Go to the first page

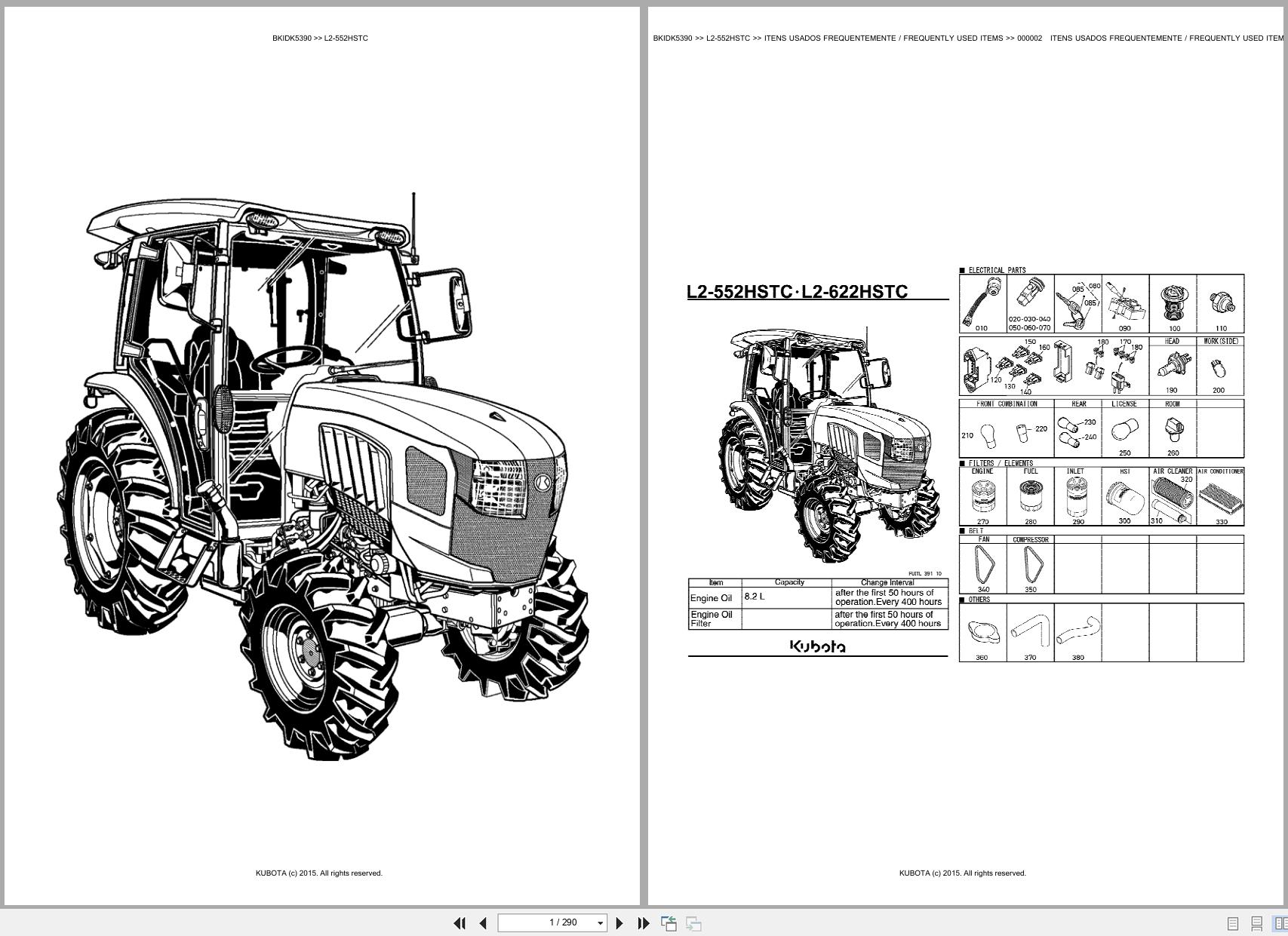459,923
